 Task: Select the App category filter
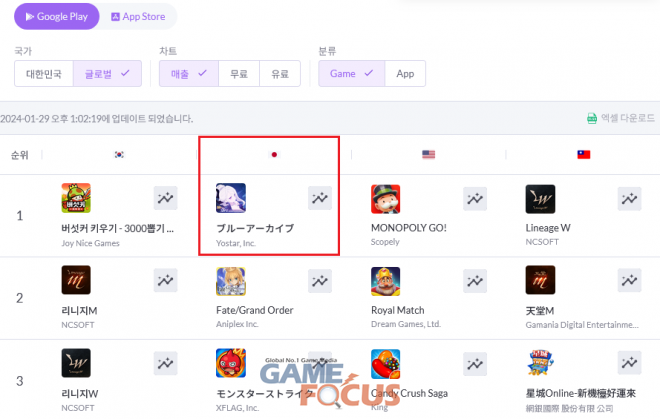point(405,74)
